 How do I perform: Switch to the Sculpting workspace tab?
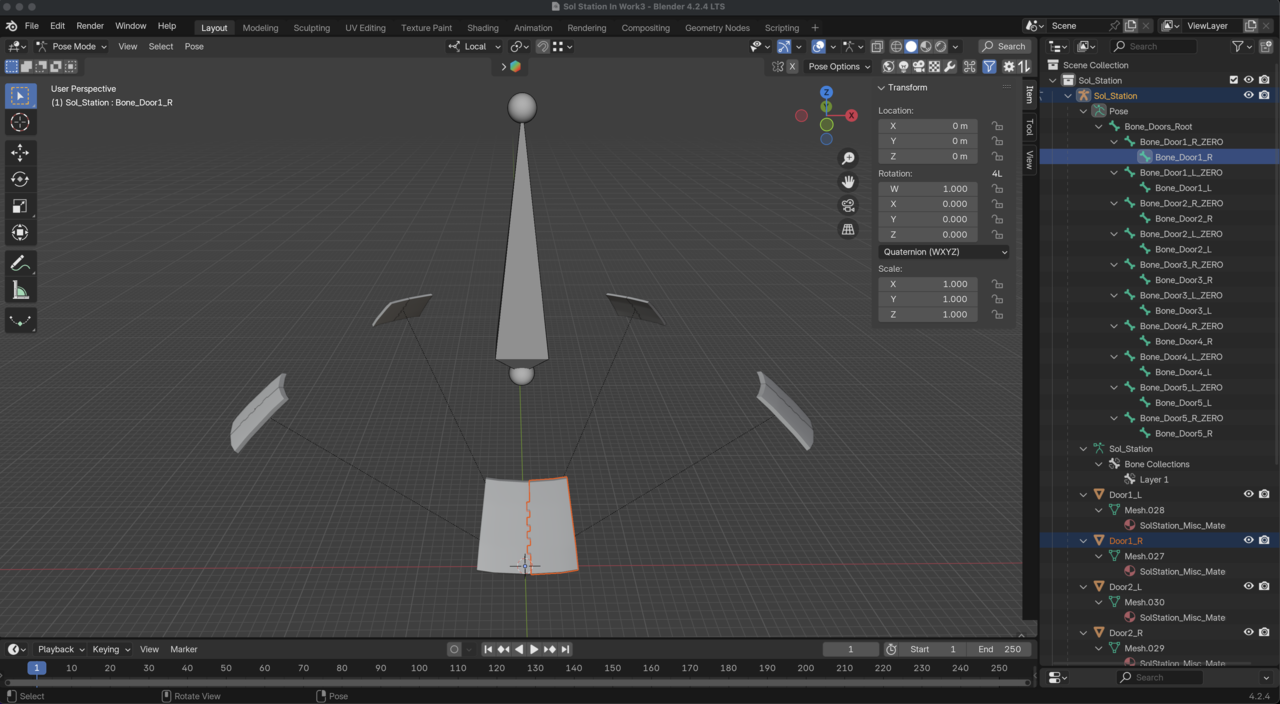point(311,28)
